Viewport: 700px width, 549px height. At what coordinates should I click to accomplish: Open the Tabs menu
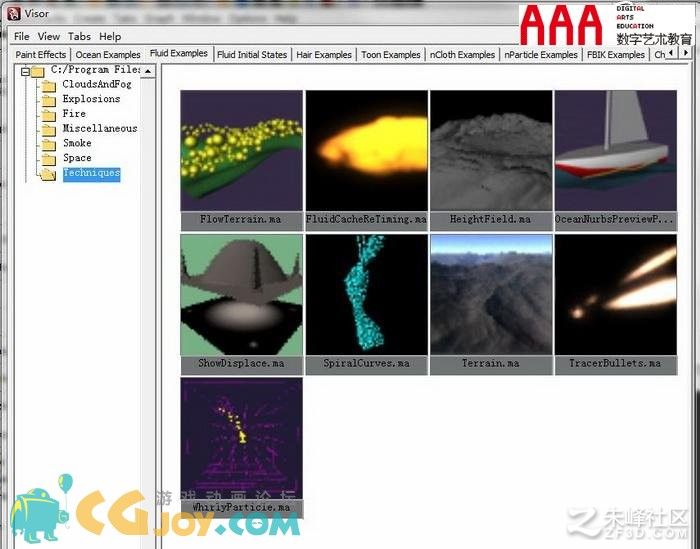79,37
